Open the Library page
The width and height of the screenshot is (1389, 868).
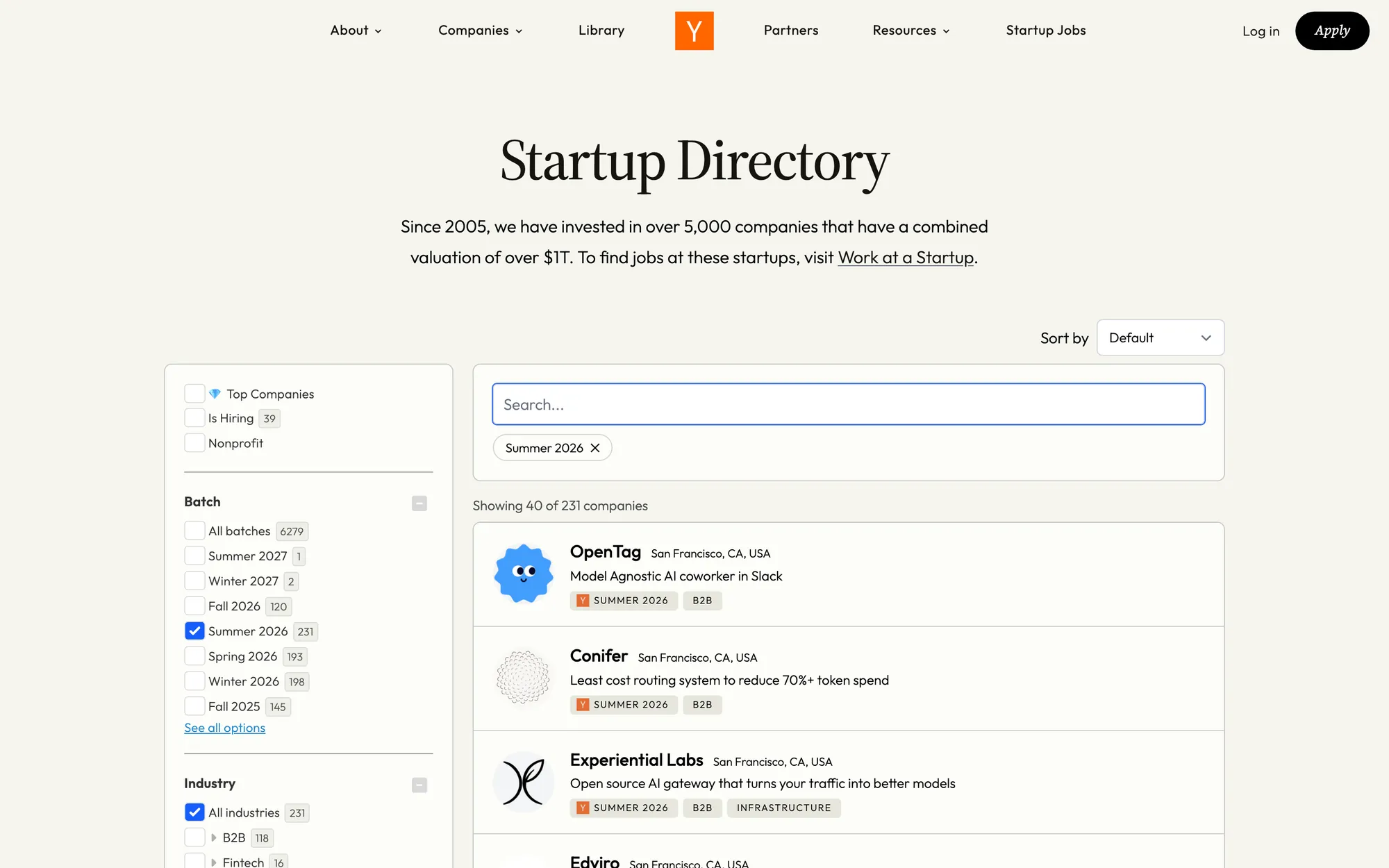click(x=601, y=31)
